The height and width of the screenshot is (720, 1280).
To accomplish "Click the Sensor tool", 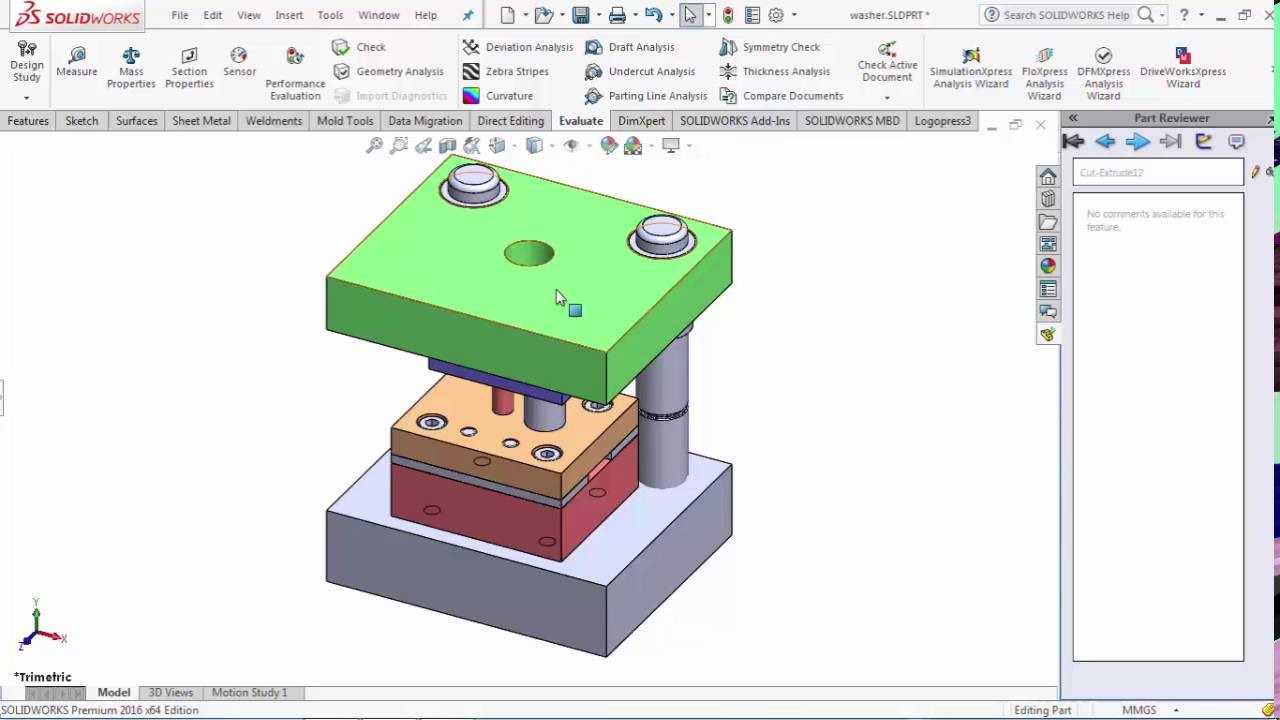I will (239, 62).
